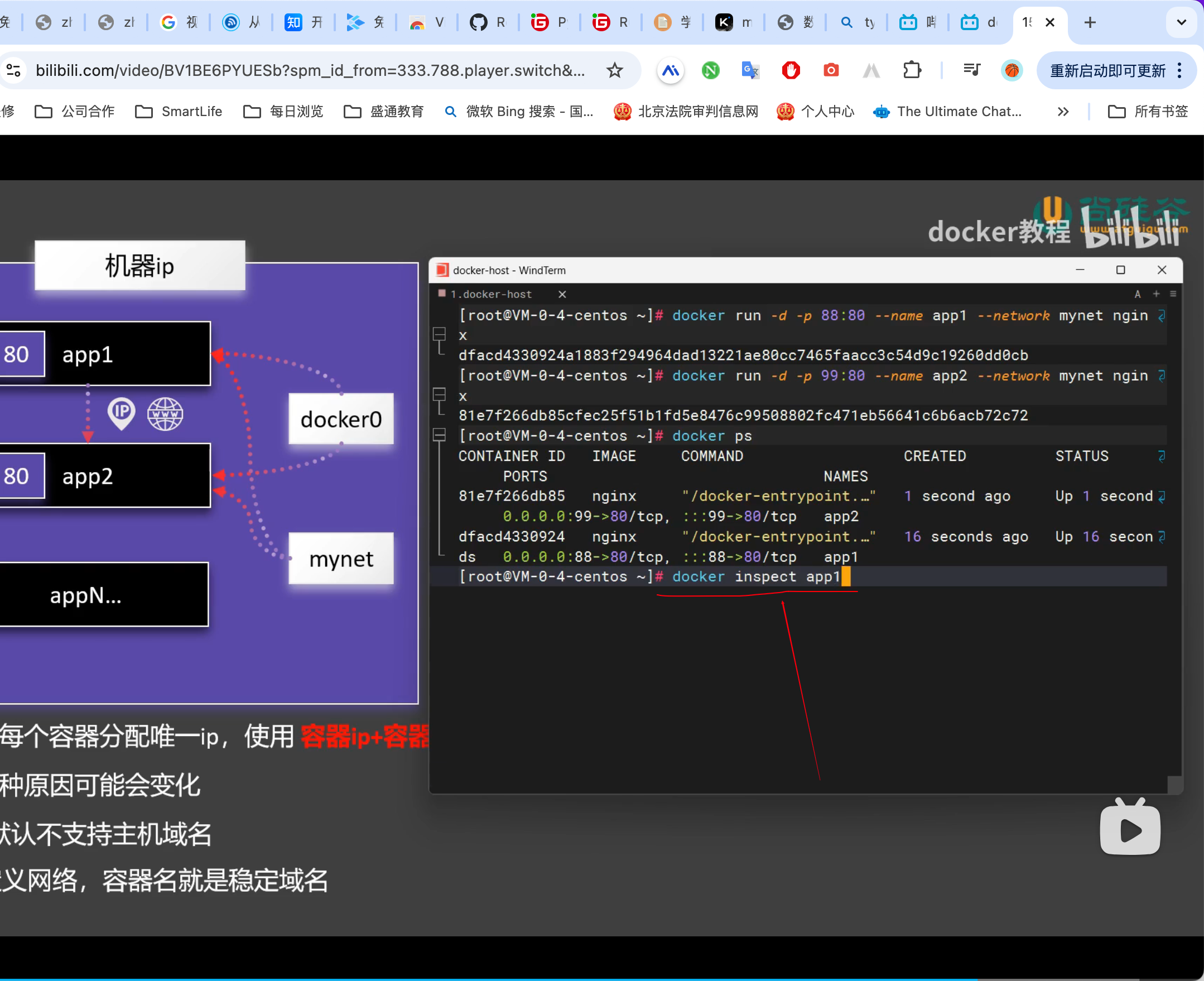Open 所有书签 all bookmarks folder
The image size is (1204, 981).
coord(1148,112)
